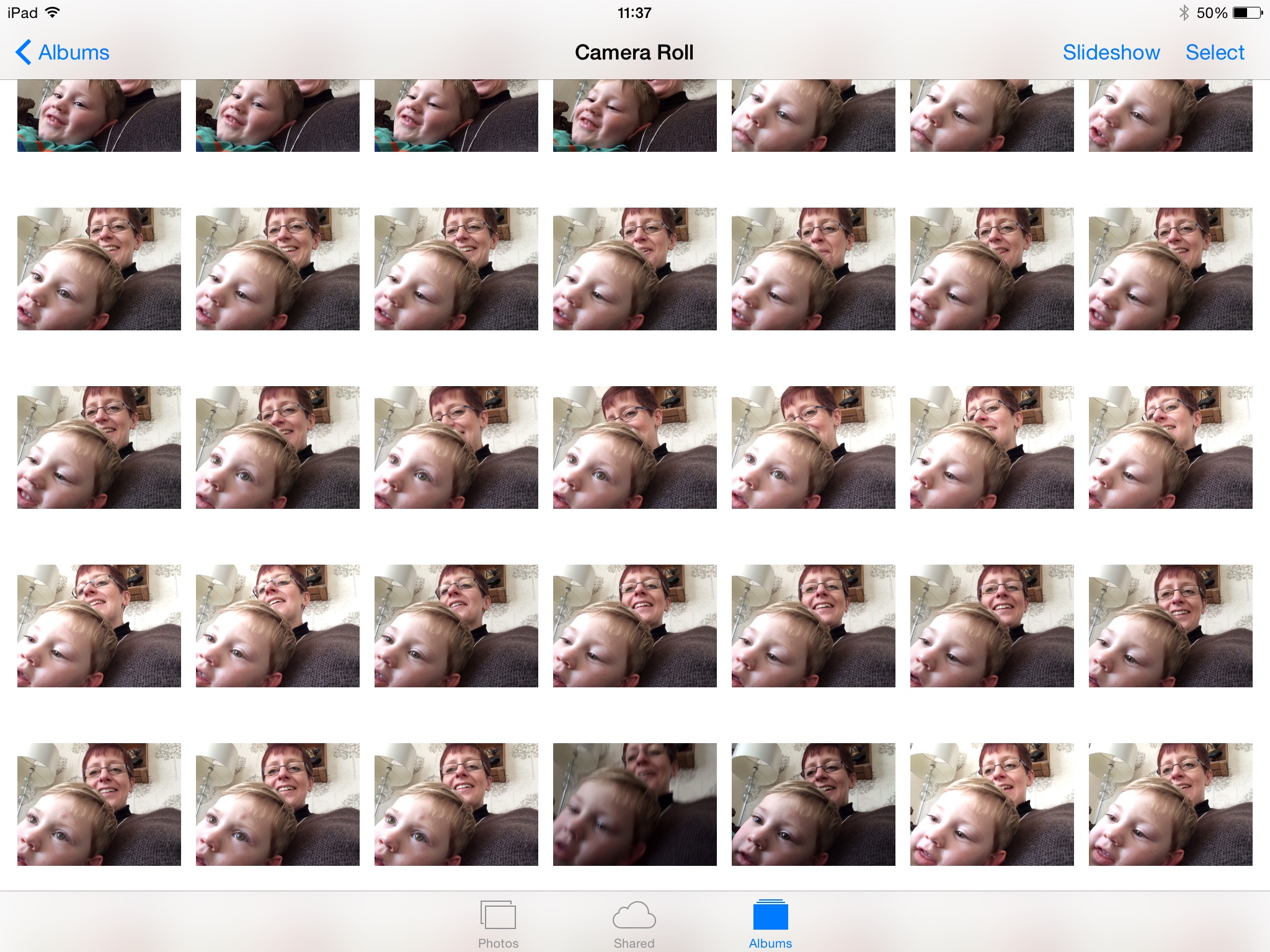Open the fourth photo in second row
The width and height of the screenshot is (1270, 952).
(x=634, y=268)
